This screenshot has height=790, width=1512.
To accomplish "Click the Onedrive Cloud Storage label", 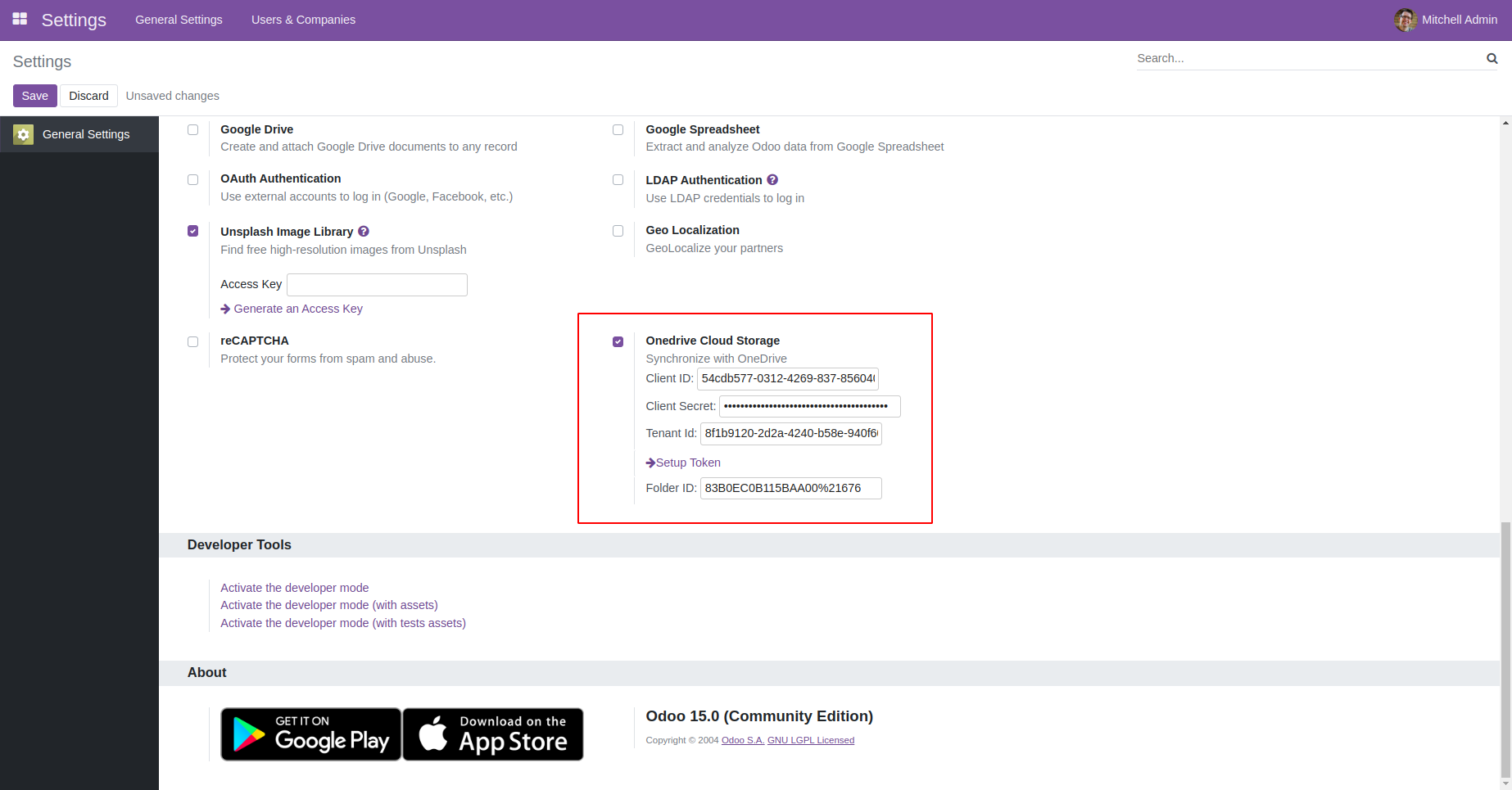I will point(713,341).
